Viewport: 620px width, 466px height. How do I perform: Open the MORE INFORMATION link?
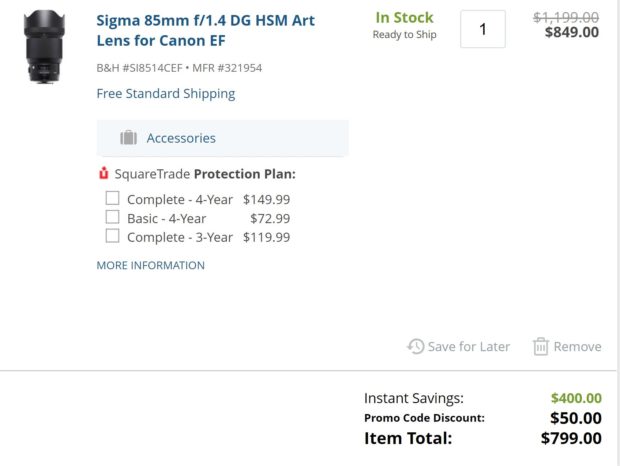150,266
